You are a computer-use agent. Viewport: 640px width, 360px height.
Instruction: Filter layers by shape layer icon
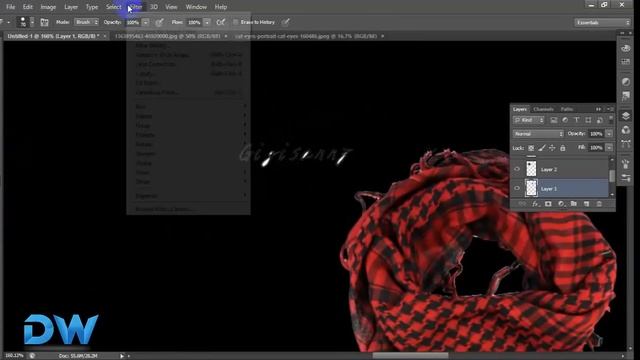pyautogui.click(x=588, y=120)
